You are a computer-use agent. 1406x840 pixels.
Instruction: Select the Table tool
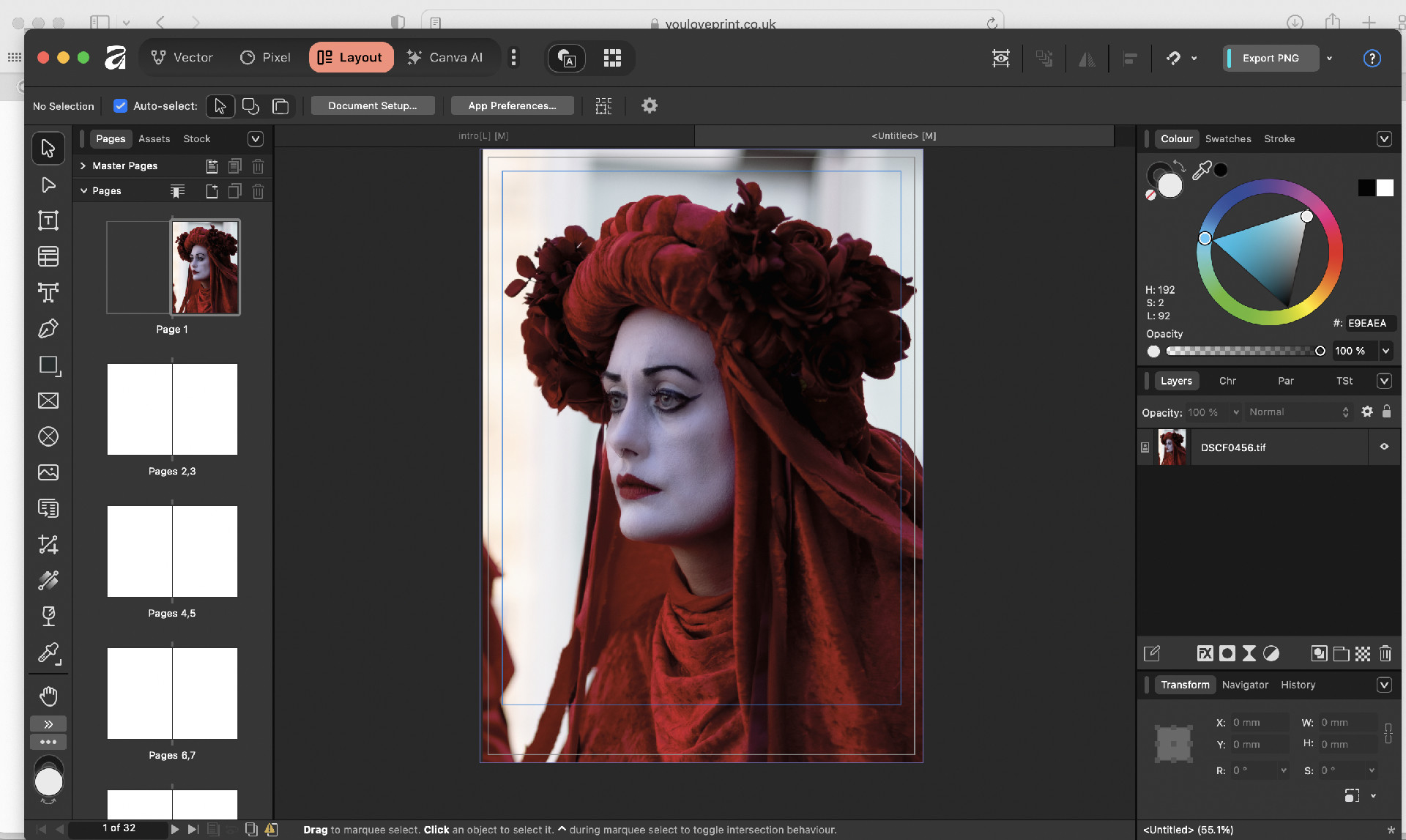48,256
